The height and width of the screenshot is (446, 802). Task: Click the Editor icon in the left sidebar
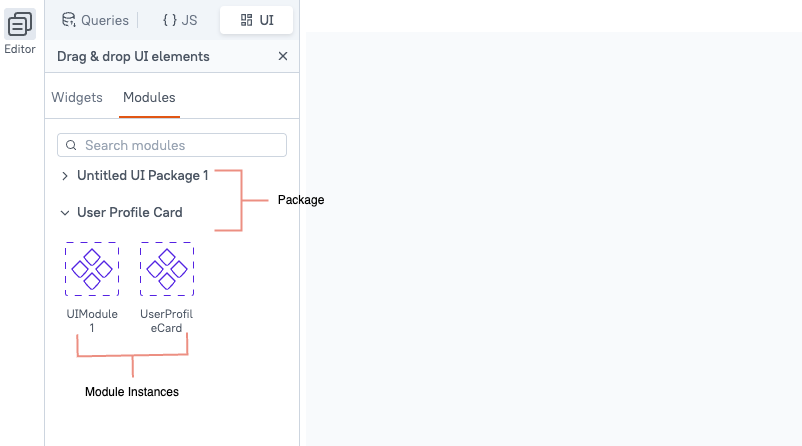tap(20, 24)
